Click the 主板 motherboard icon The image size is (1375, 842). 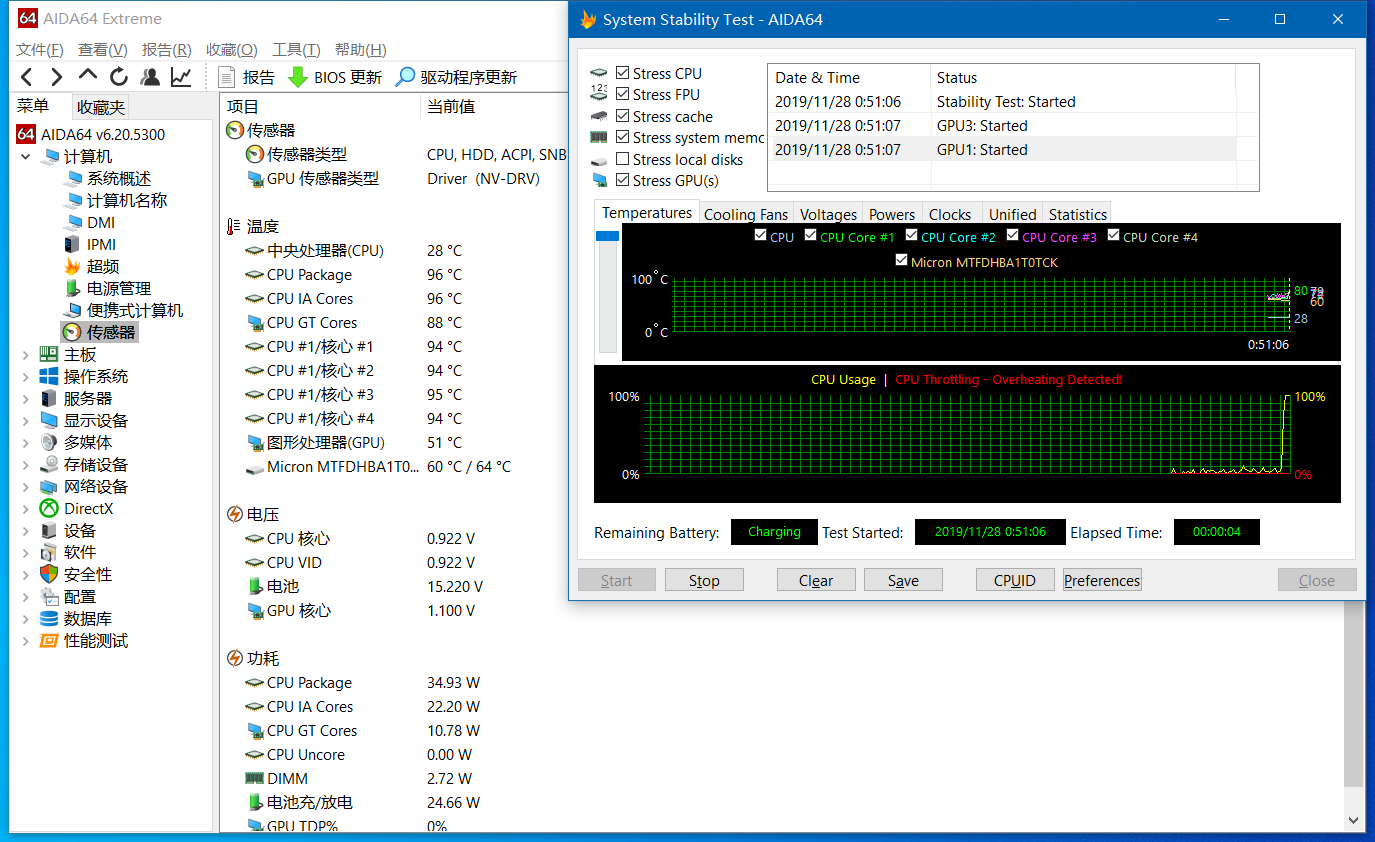click(x=49, y=354)
